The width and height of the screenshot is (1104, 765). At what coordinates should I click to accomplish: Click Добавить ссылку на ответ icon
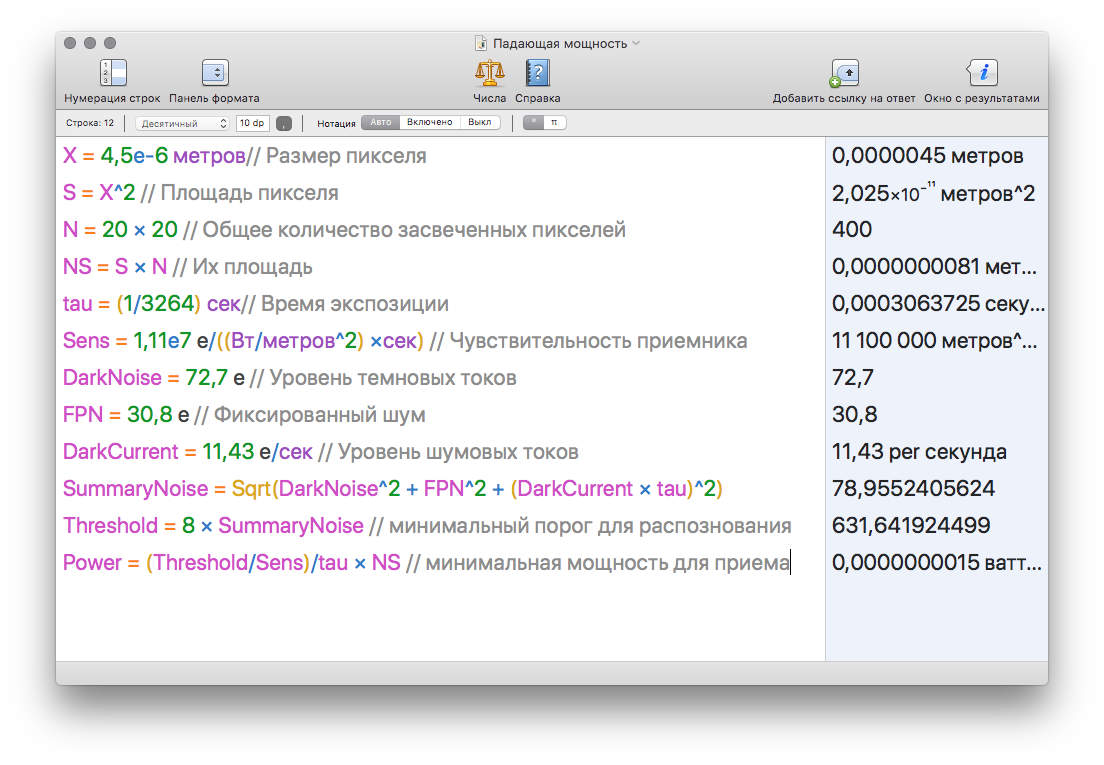(x=844, y=72)
